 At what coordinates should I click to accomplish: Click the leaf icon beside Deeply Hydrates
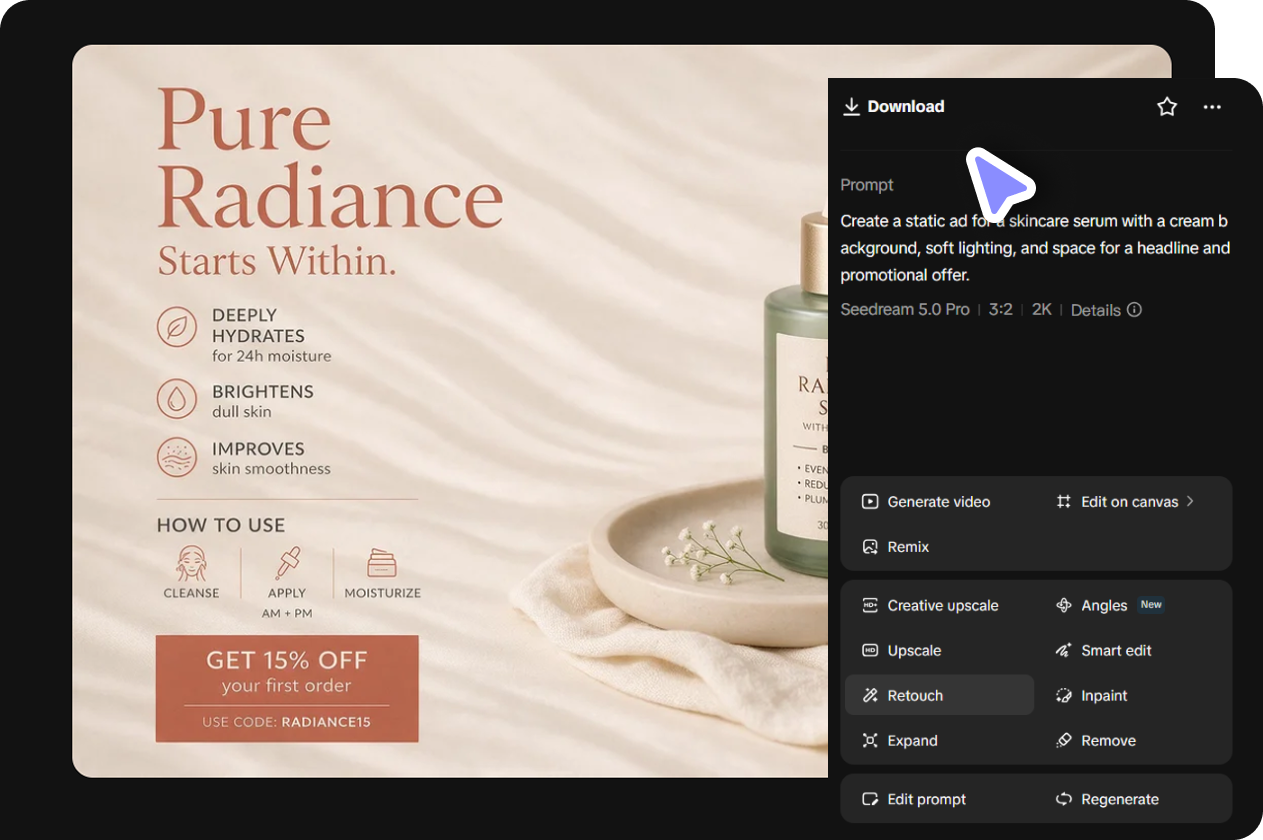pos(177,327)
